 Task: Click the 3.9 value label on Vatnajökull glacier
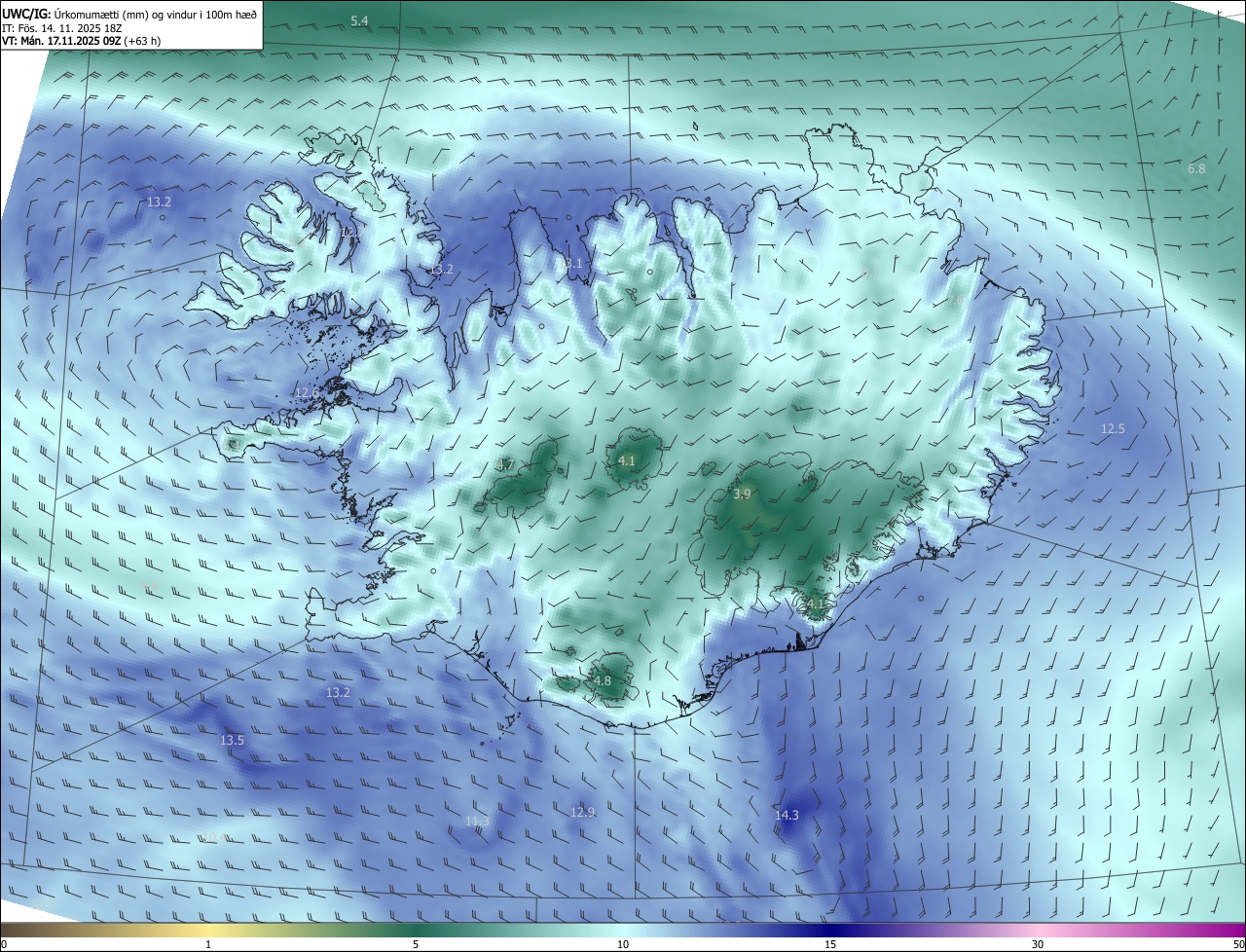742,494
